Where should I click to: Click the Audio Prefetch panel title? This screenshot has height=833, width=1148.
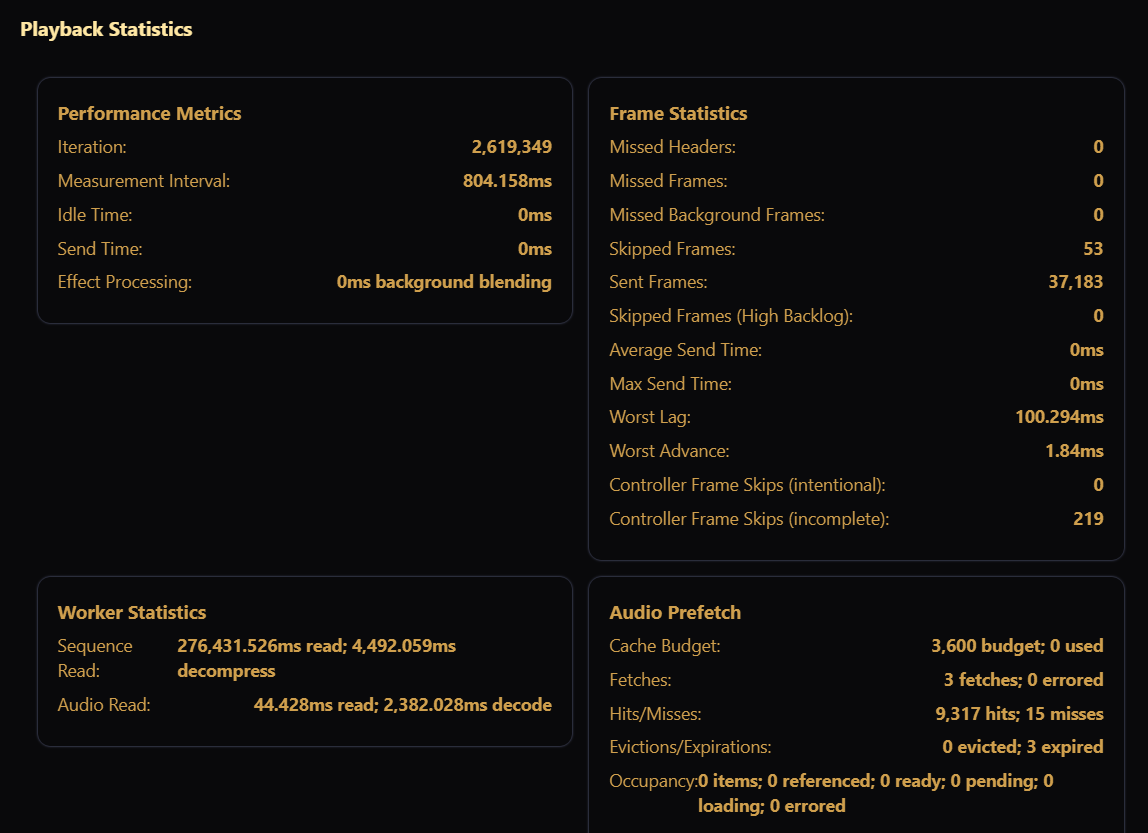pyautogui.click(x=675, y=613)
